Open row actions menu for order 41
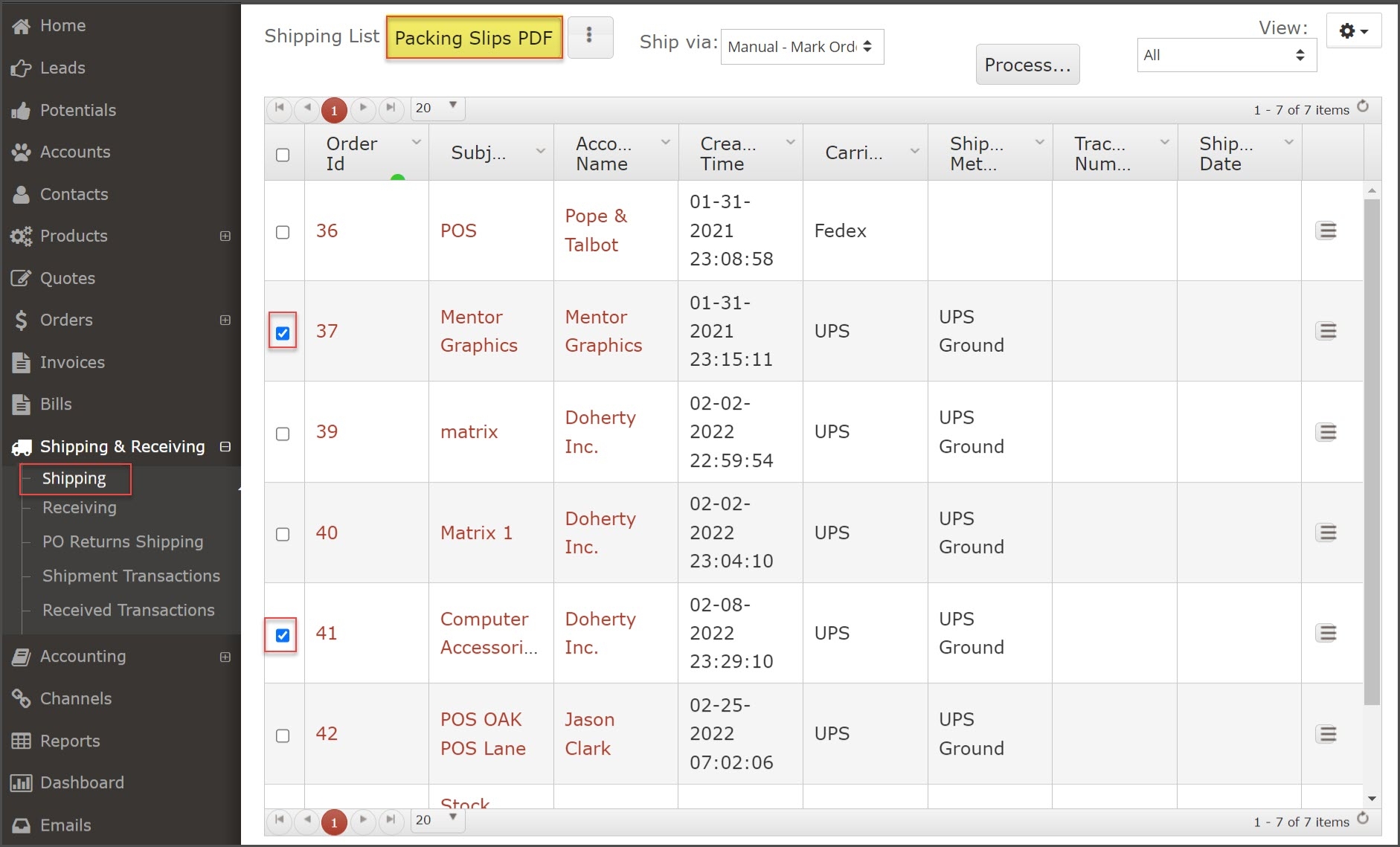1400x847 pixels. (x=1326, y=633)
